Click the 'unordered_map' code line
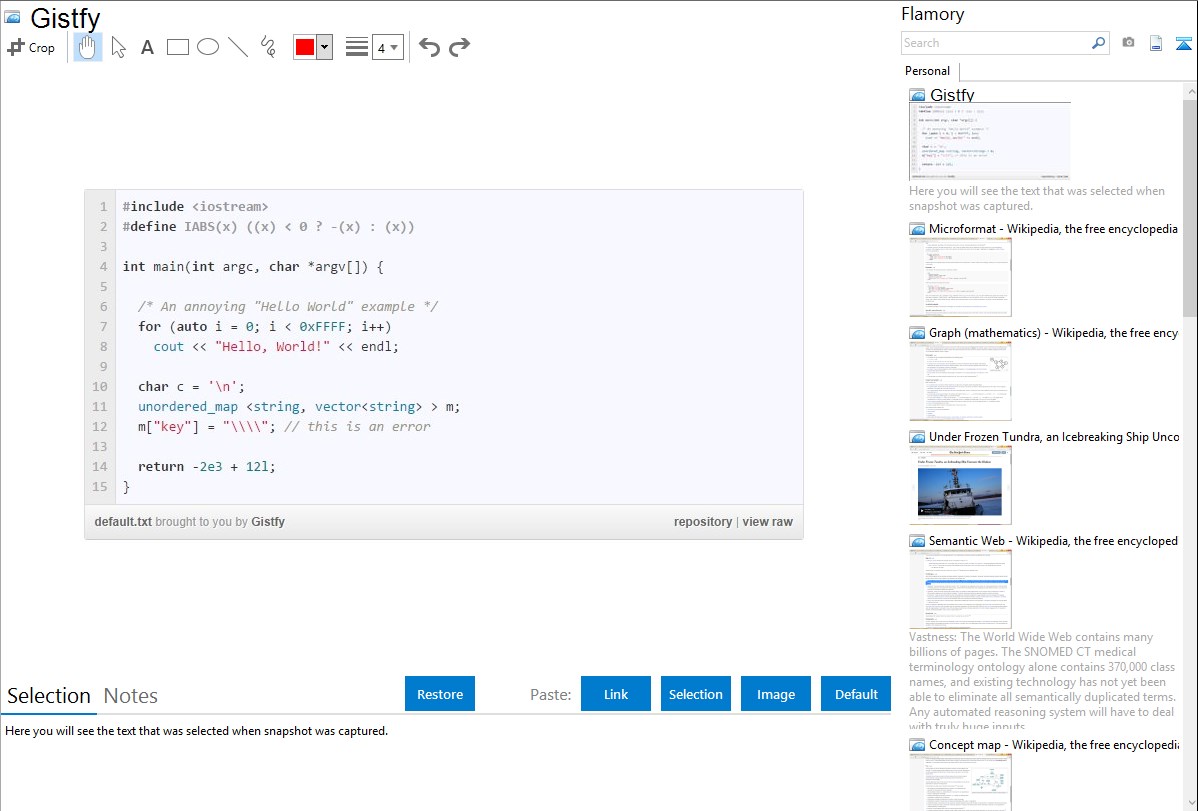Screen dimensions: 1198x811 pyautogui.click(x=299, y=407)
